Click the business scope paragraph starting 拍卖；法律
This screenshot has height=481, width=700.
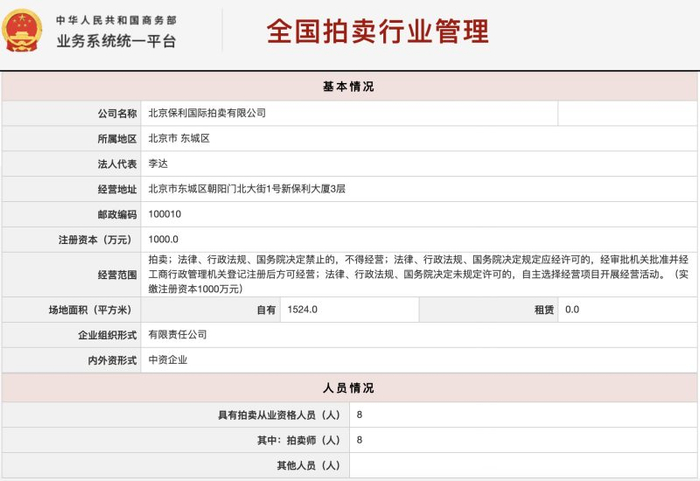pos(418,274)
